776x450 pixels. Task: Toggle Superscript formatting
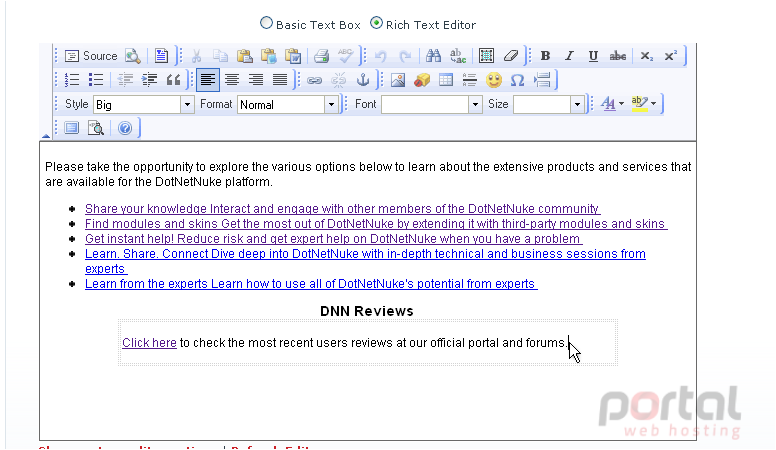[x=670, y=56]
